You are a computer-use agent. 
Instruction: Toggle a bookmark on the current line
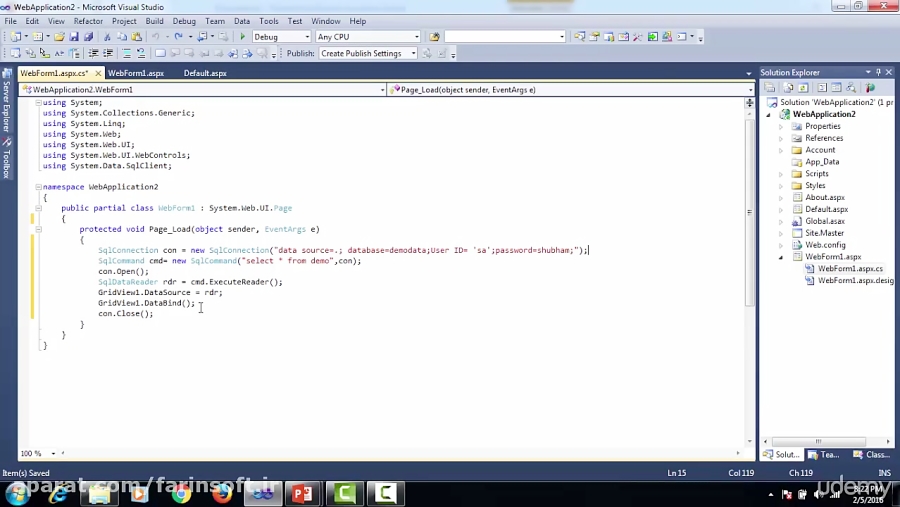point(160,53)
